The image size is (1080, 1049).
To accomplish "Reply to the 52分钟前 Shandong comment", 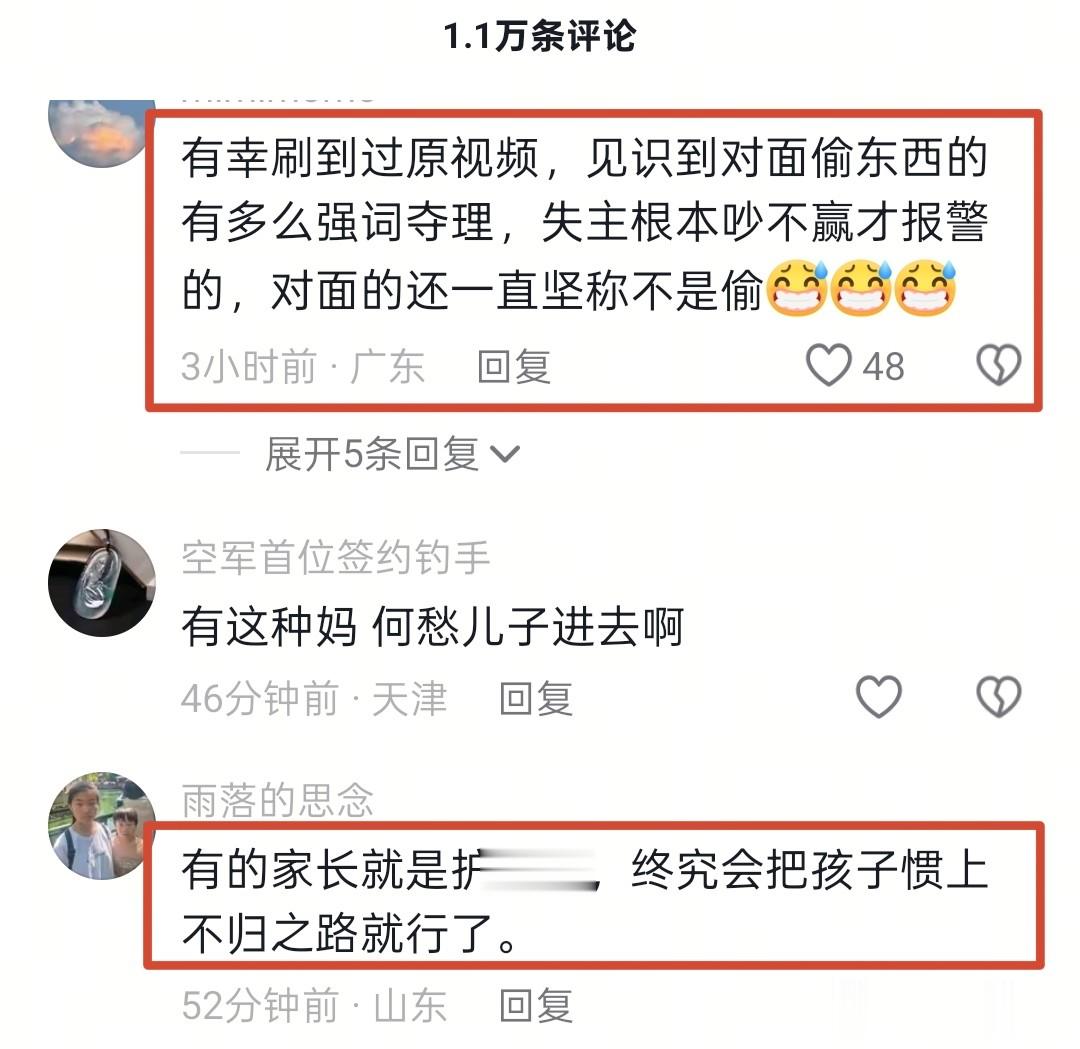I will pyautogui.click(x=535, y=1005).
